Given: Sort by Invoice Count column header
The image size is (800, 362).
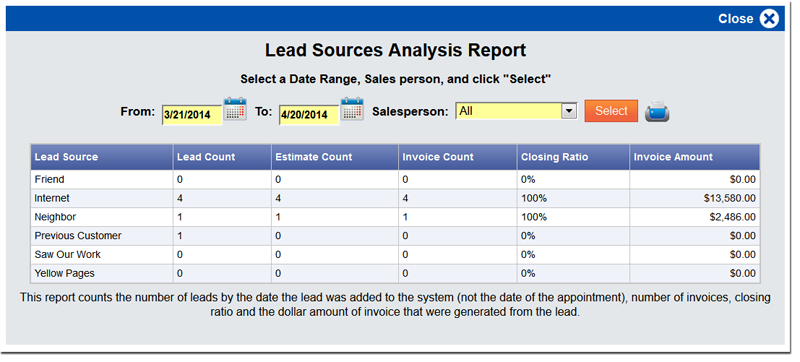Looking at the screenshot, I should pyautogui.click(x=458, y=157).
